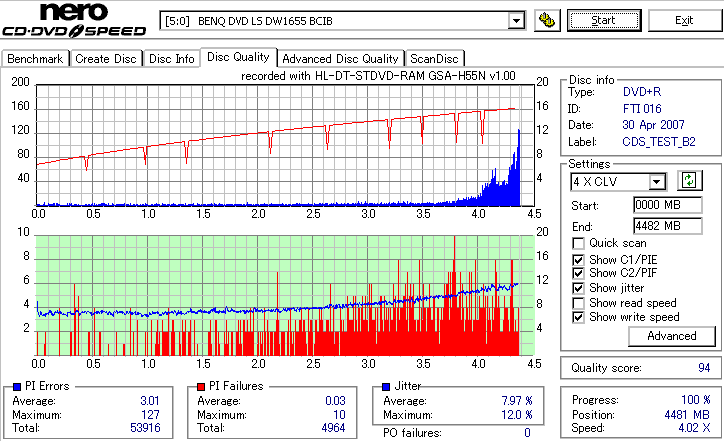
Task: Open the options icon beside the drive selector
Action: (x=547, y=20)
